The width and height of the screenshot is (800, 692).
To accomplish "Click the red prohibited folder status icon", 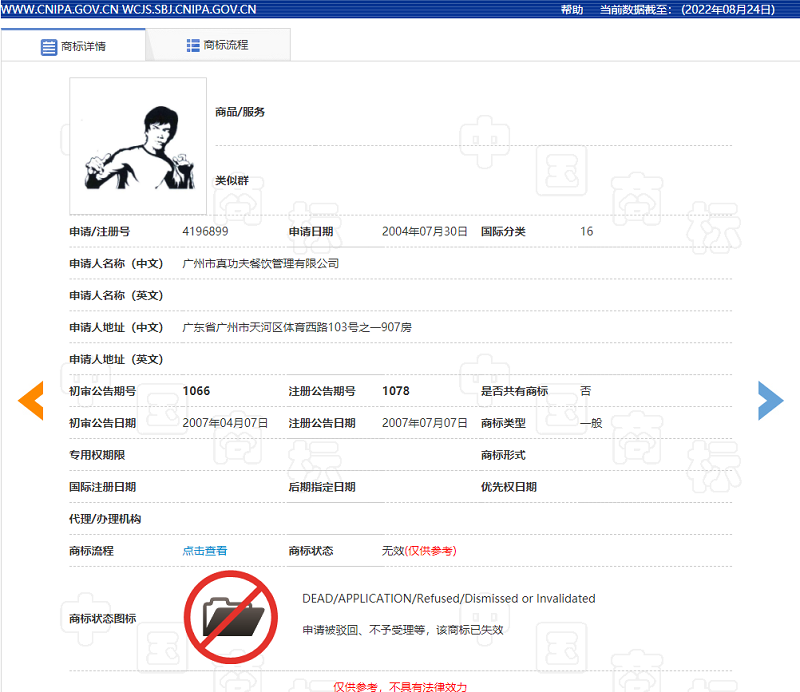I will coord(230,616).
